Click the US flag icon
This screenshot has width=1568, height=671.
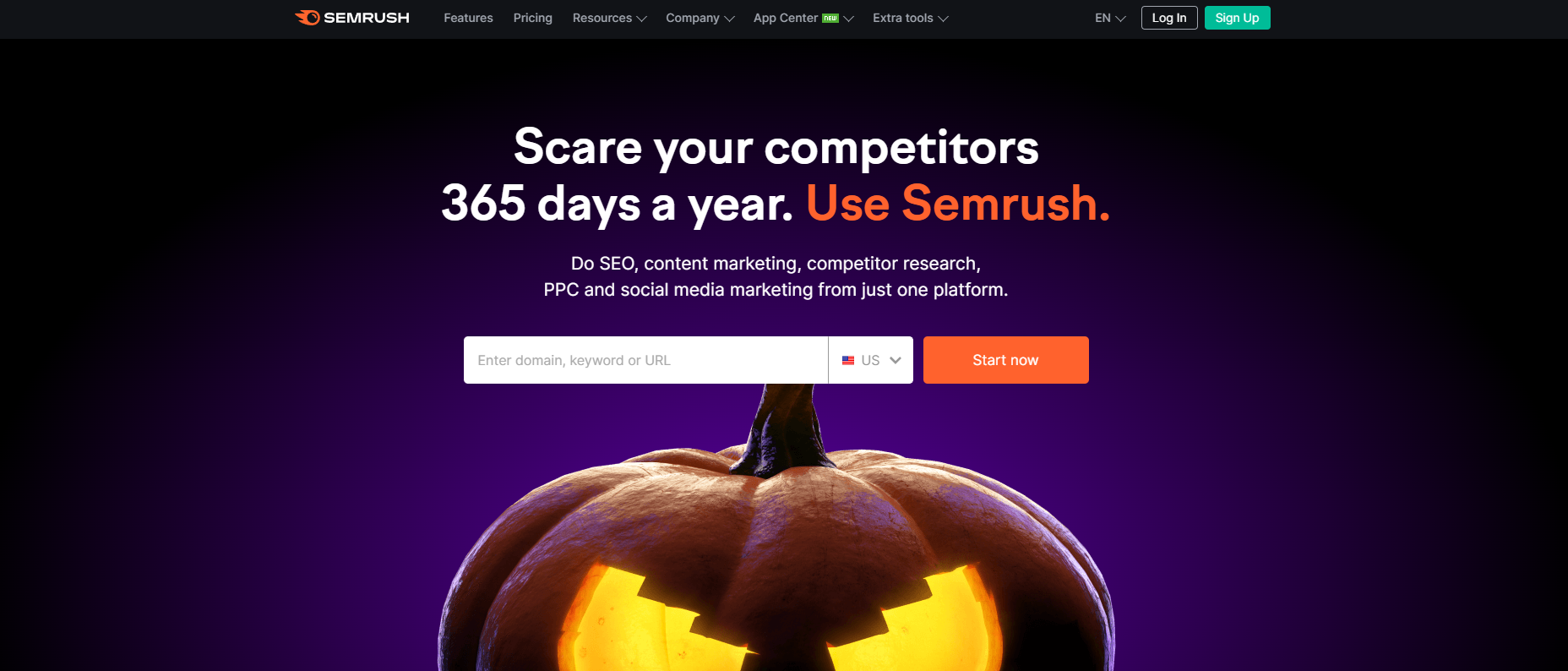tap(848, 360)
